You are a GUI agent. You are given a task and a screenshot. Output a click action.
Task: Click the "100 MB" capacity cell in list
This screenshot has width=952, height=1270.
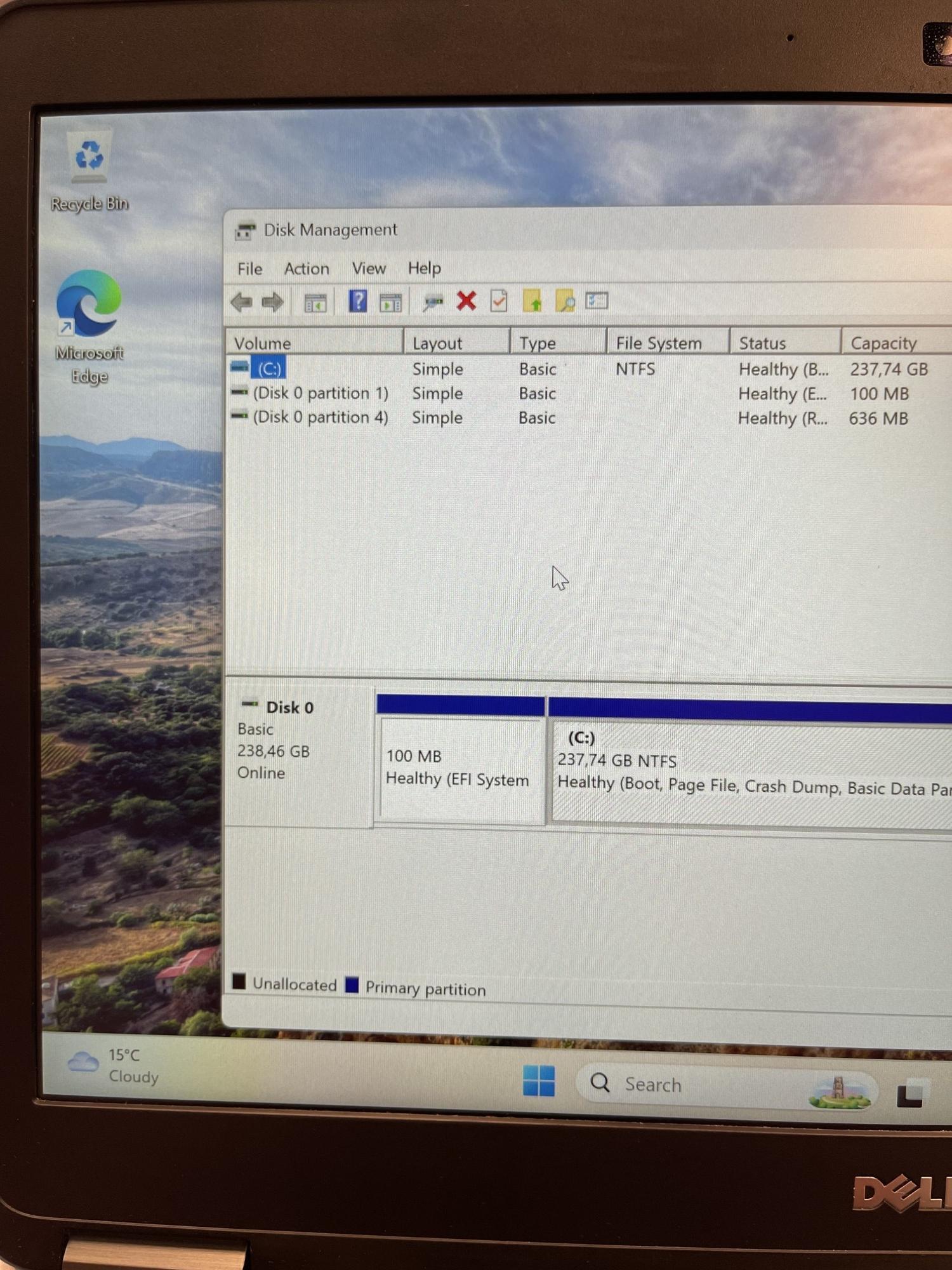(x=879, y=394)
